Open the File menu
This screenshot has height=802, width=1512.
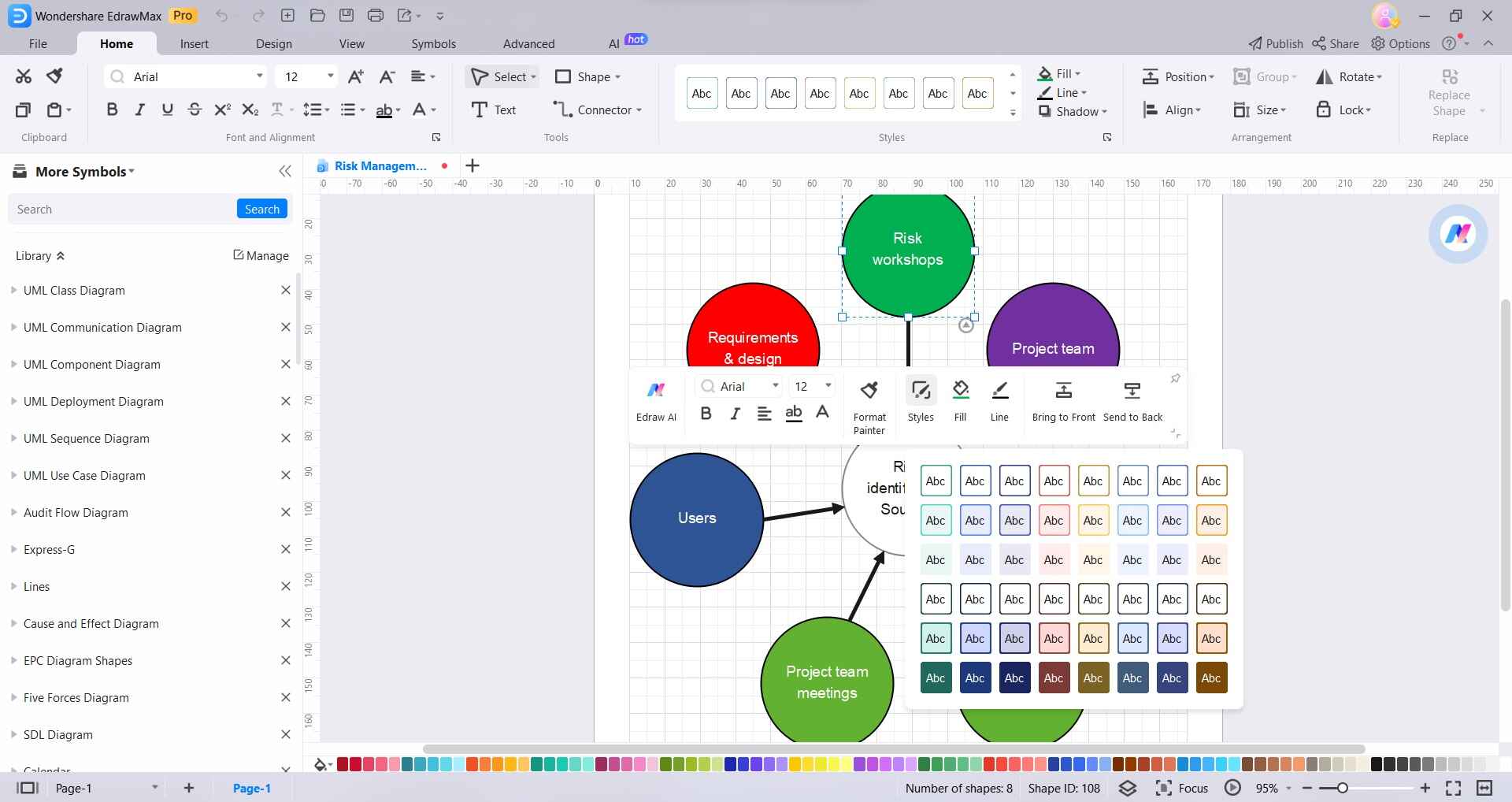point(38,44)
